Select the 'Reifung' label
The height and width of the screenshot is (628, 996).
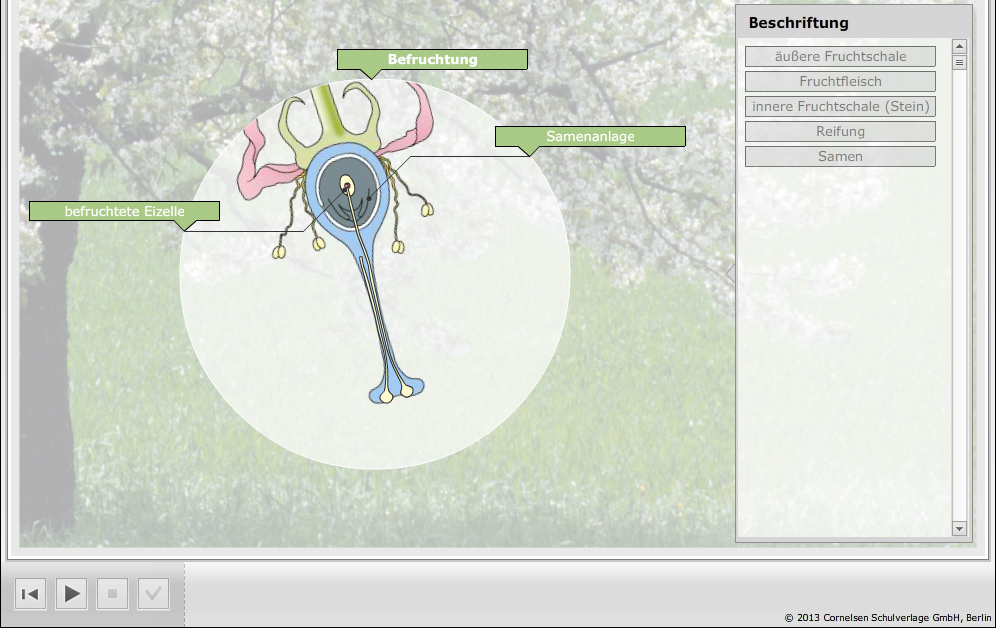(840, 132)
